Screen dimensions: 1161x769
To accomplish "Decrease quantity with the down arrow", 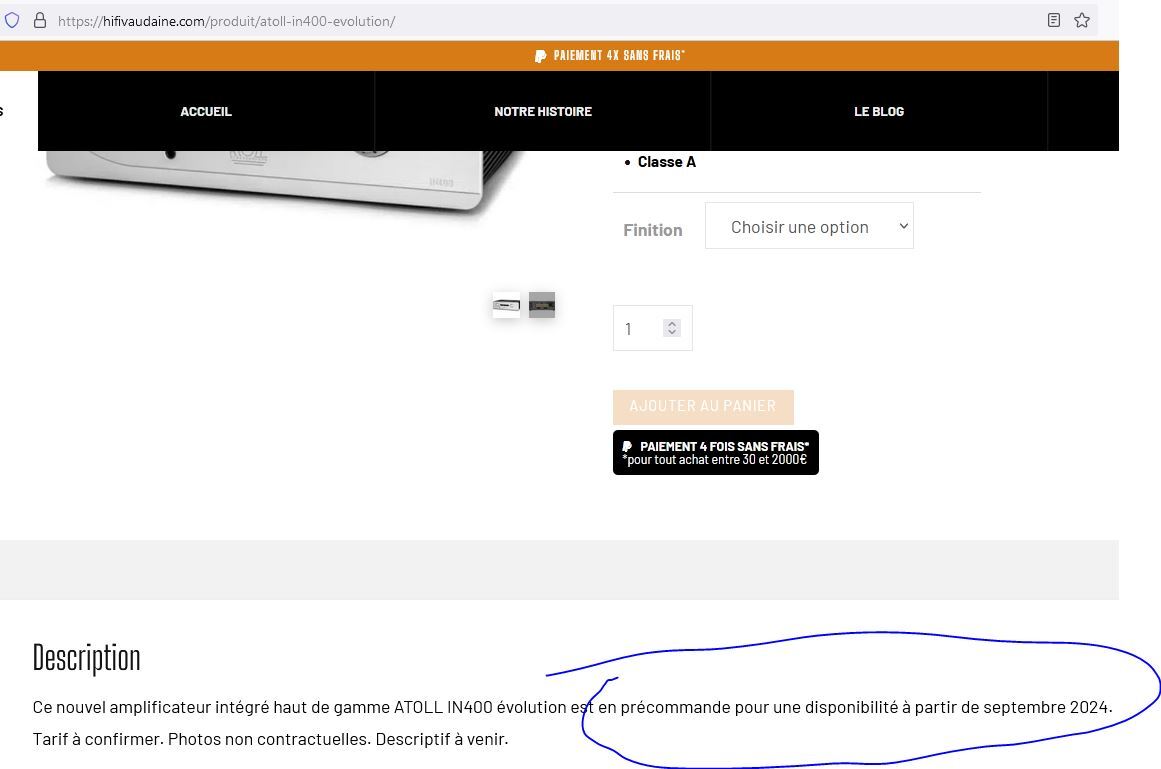I will (672, 332).
